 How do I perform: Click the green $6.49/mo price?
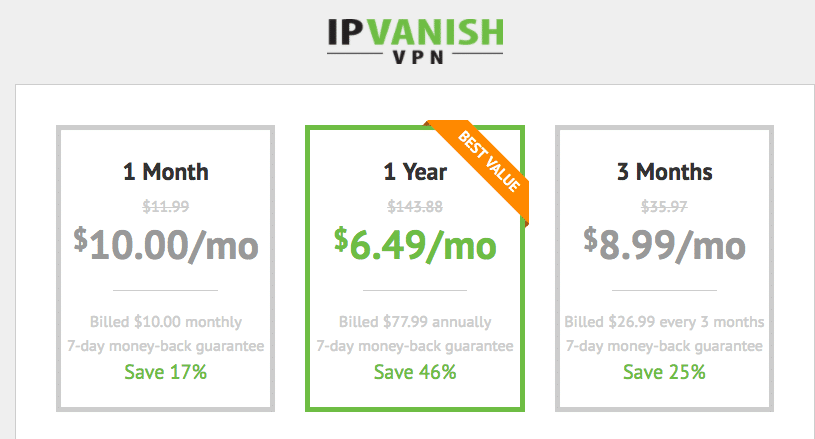pos(415,244)
